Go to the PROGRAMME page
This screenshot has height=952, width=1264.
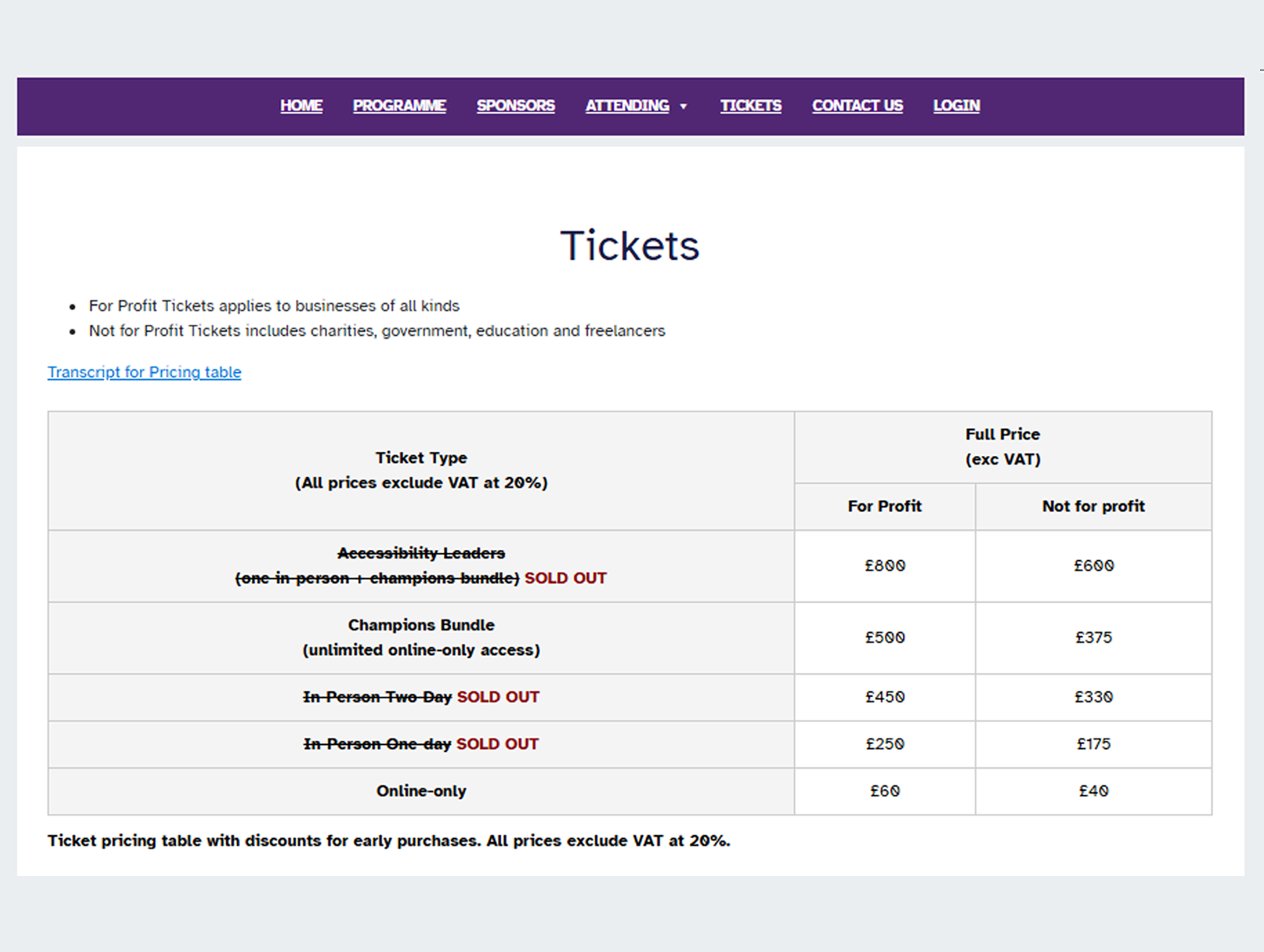(x=399, y=106)
